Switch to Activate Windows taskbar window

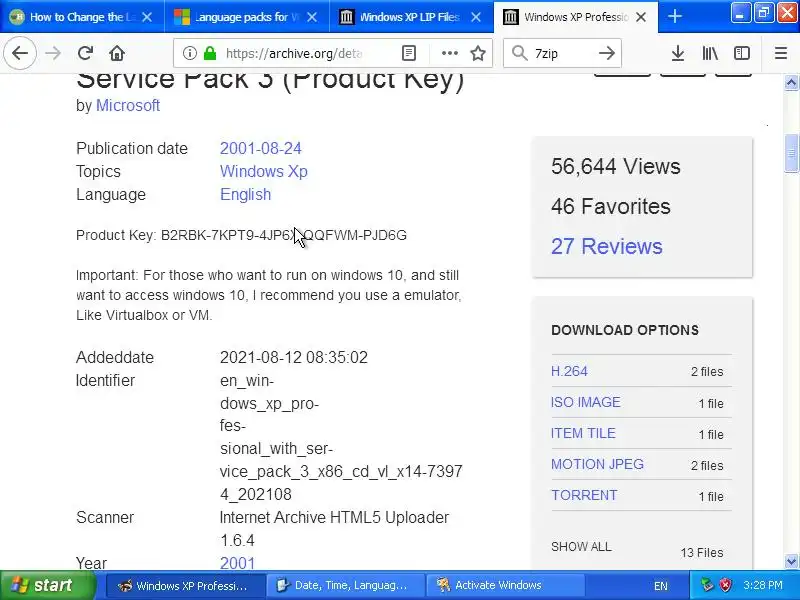505,585
